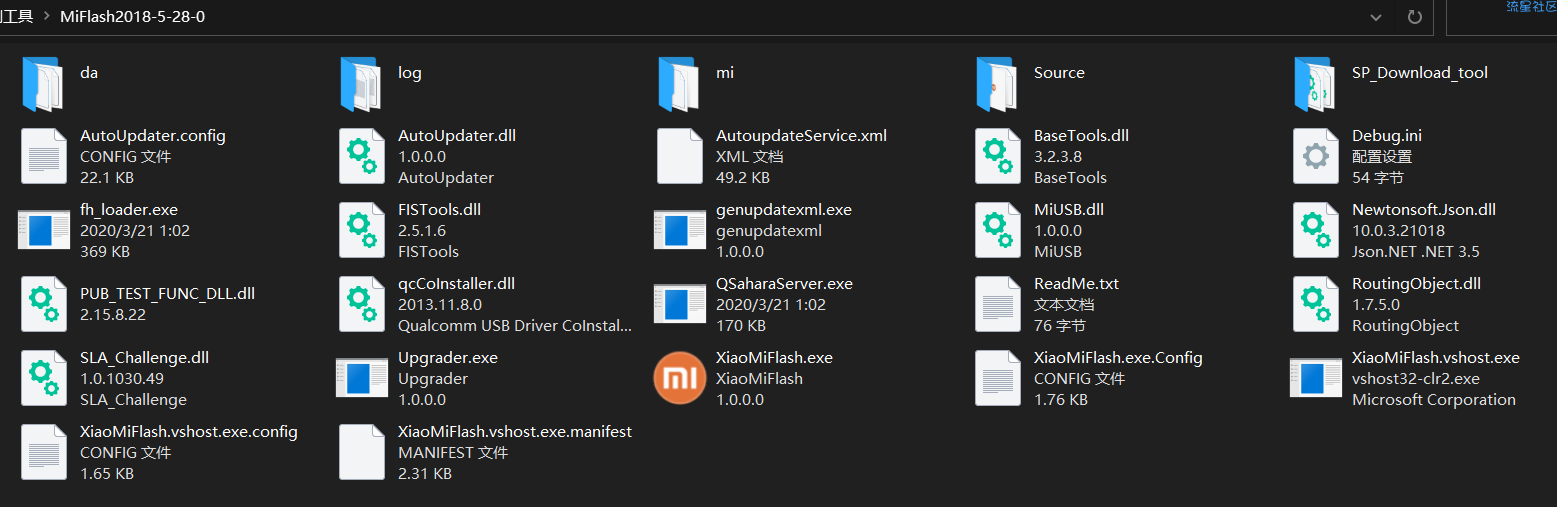1557x507 pixels.
Task: Click the file name BaseTools.dll
Action: tap(1081, 136)
